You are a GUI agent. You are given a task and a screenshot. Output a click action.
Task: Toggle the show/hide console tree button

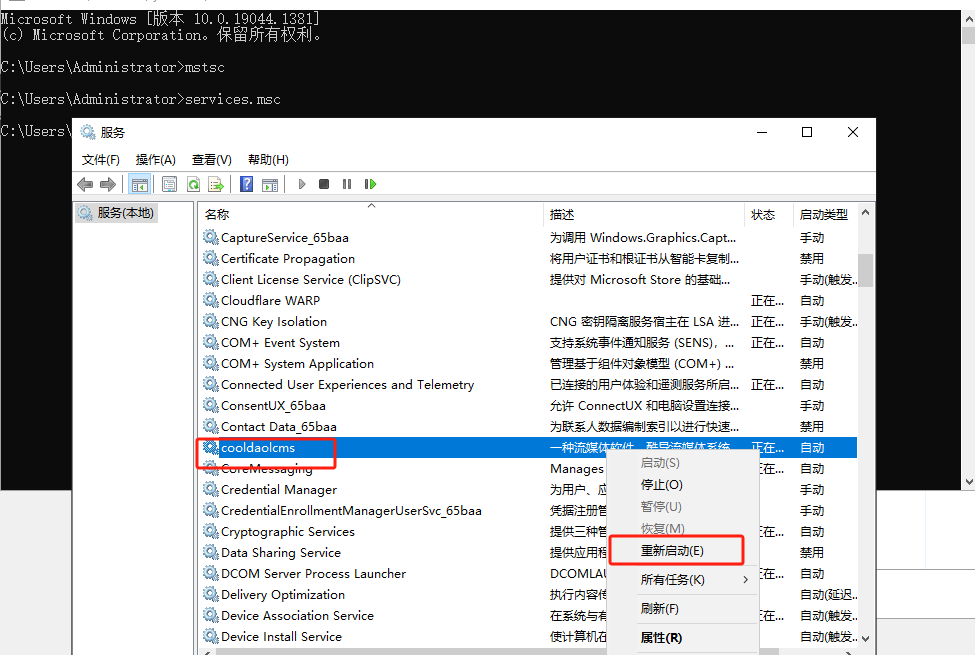pos(139,184)
